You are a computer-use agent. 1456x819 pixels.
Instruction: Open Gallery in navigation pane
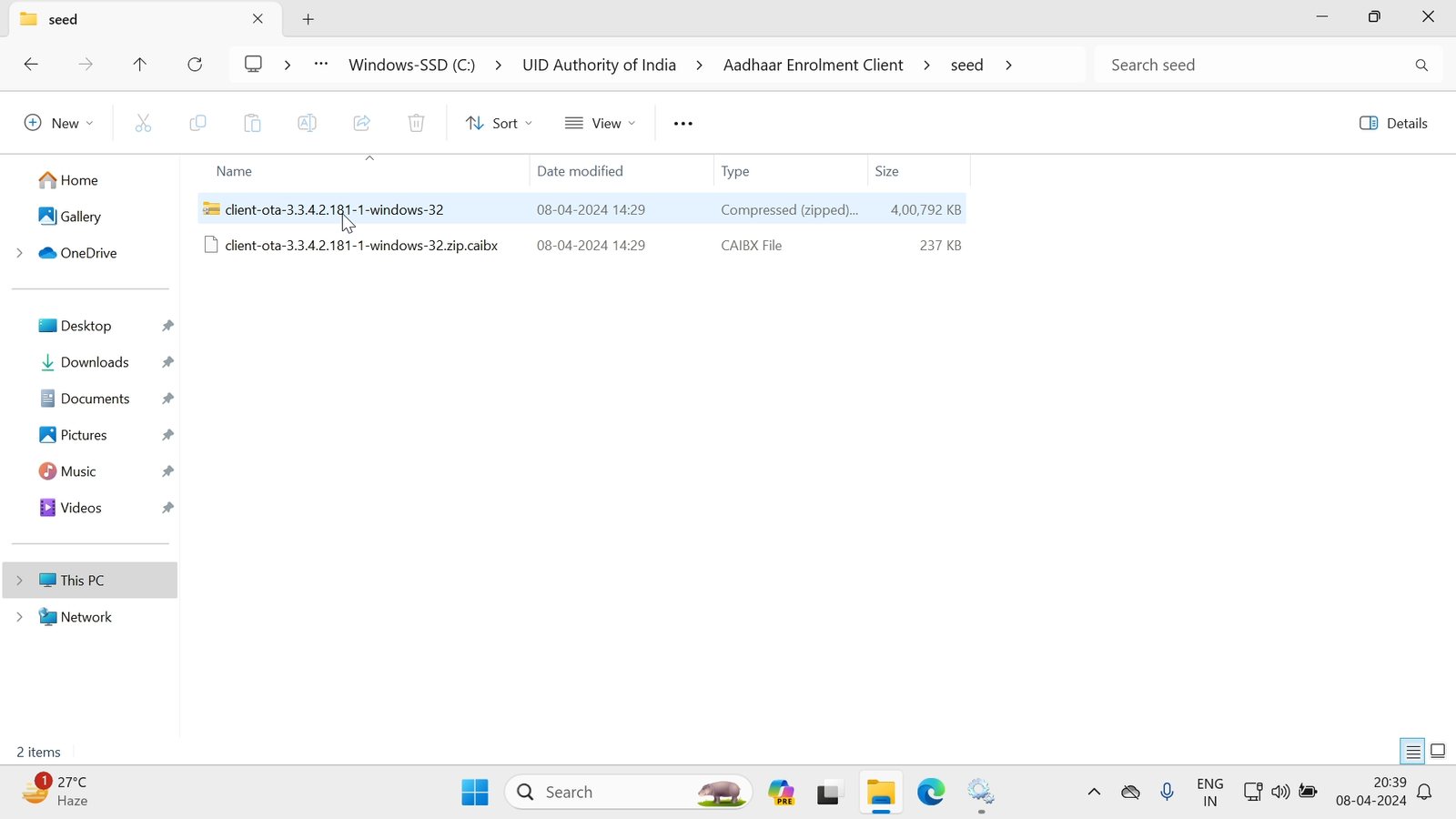click(69, 217)
